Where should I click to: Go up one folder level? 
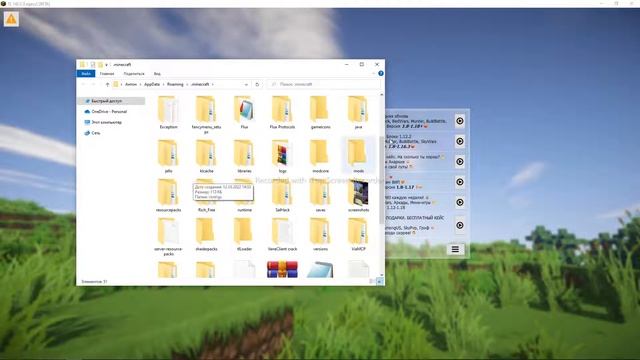(x=107, y=84)
